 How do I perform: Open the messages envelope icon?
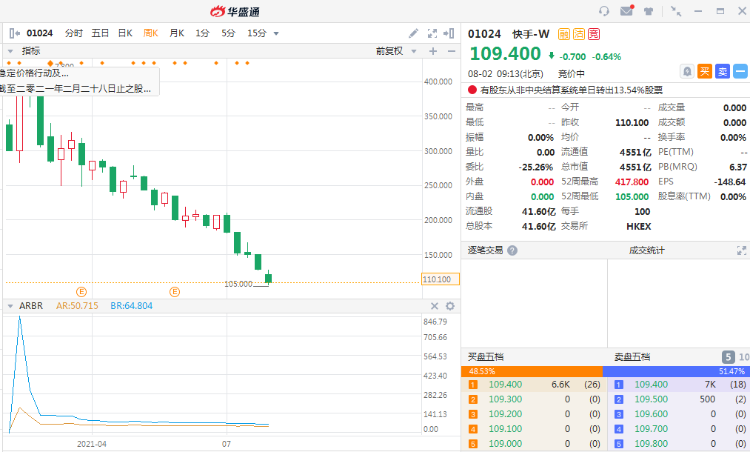627,11
